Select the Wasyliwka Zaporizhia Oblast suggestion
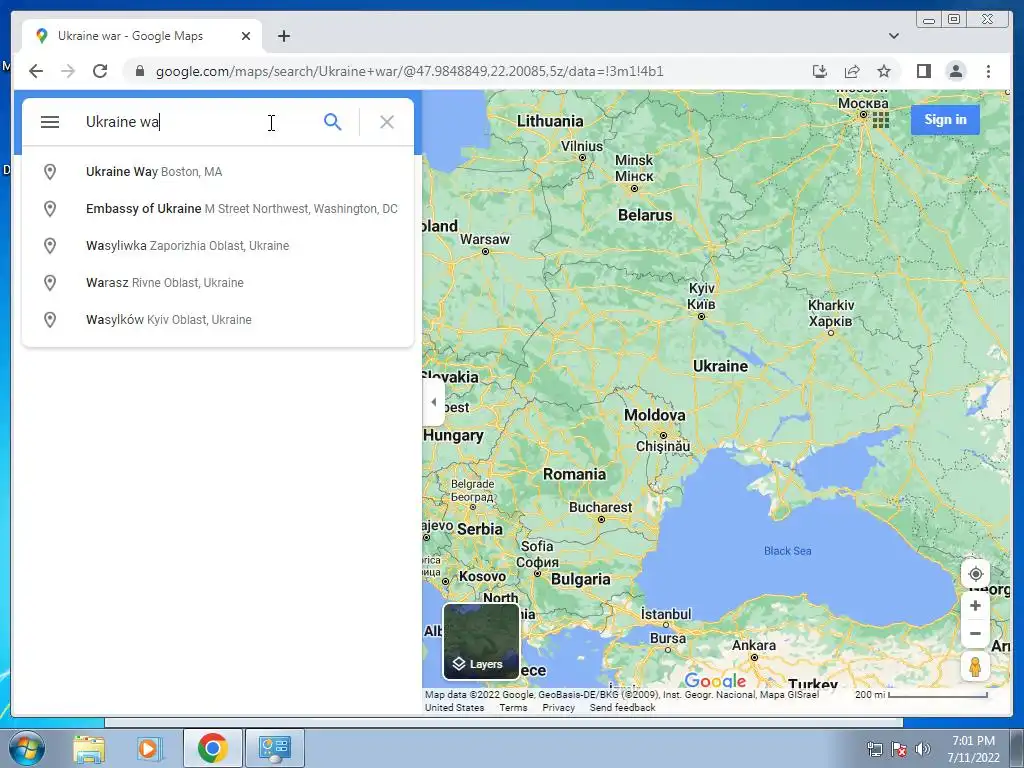Viewport: 1024px width, 768px height. [x=218, y=246]
